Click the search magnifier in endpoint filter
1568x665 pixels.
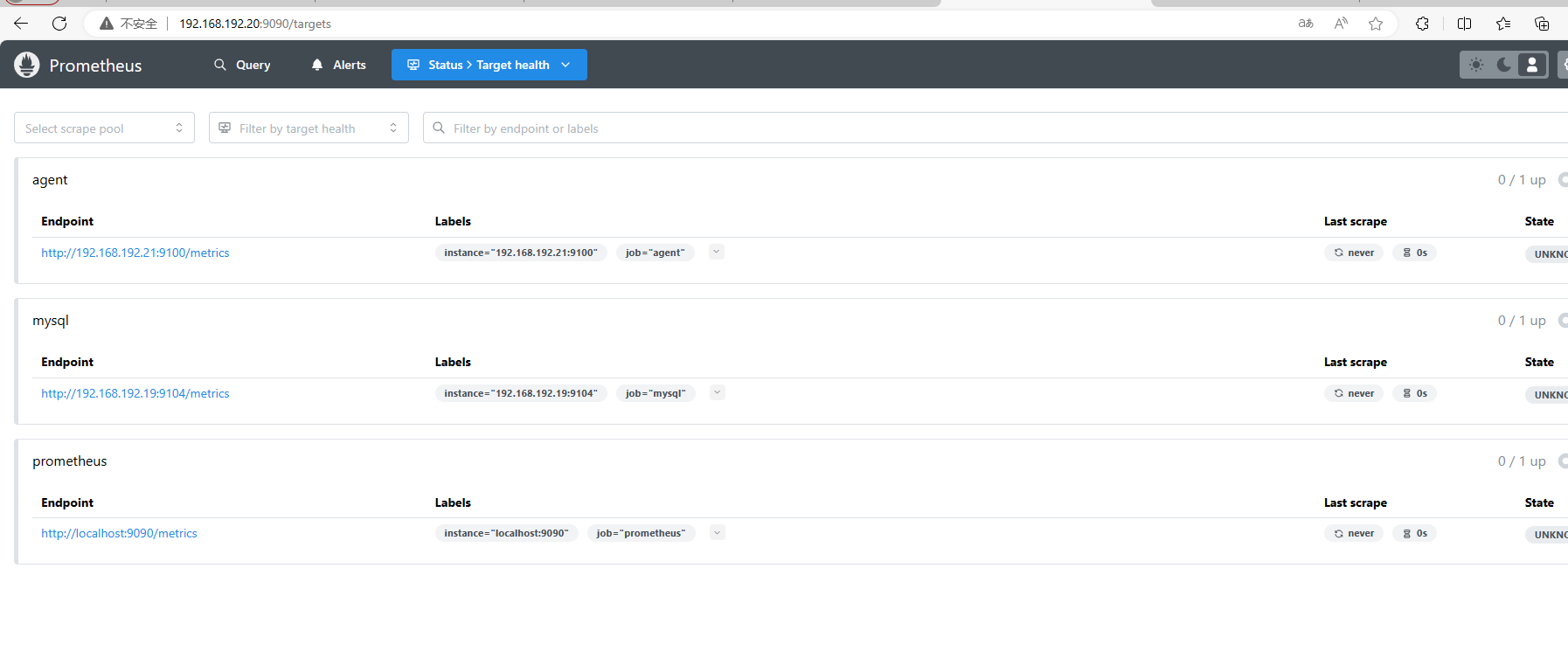[439, 128]
